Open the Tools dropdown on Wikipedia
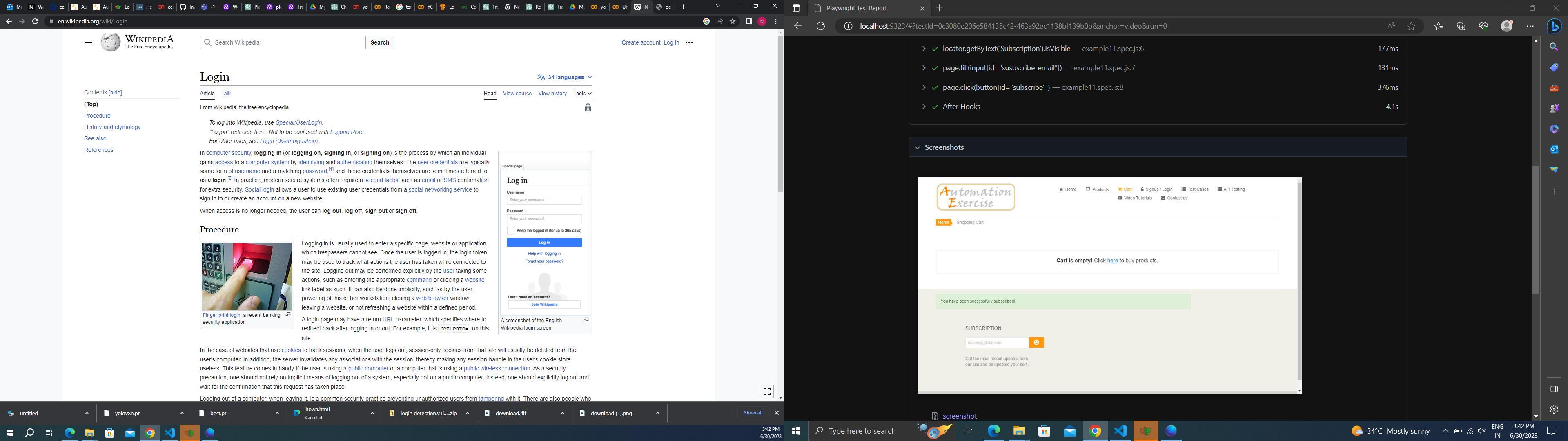1568x441 pixels. pyautogui.click(x=583, y=93)
